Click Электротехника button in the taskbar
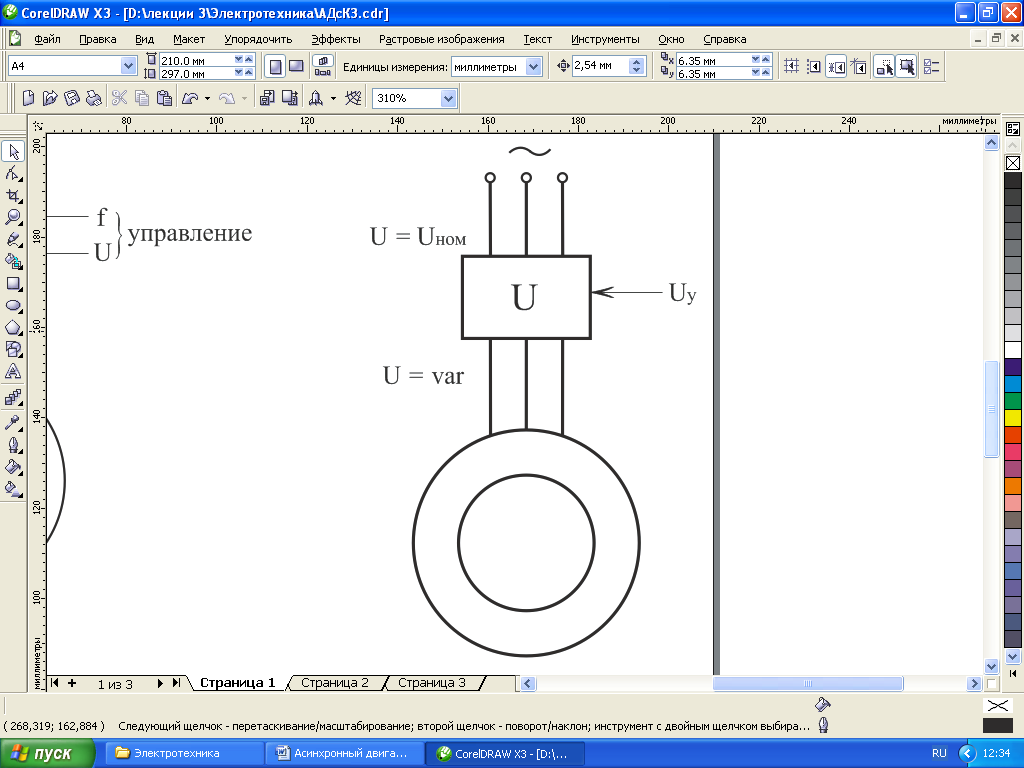1024x768 pixels. (x=176, y=753)
